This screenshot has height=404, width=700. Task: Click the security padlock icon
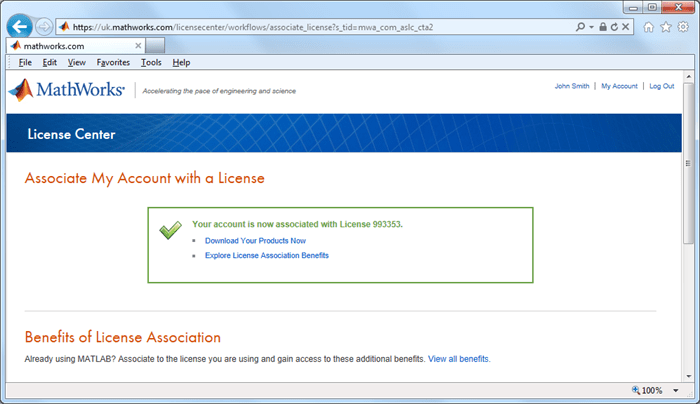point(603,27)
